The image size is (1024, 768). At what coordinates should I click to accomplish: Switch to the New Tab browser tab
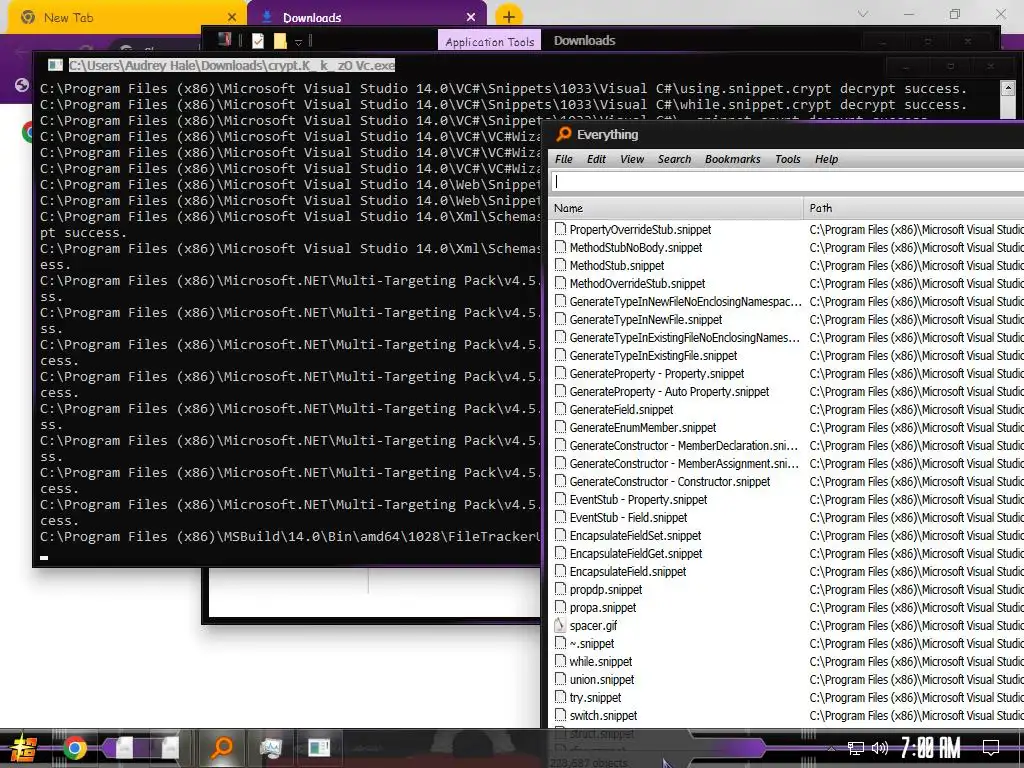[124, 18]
